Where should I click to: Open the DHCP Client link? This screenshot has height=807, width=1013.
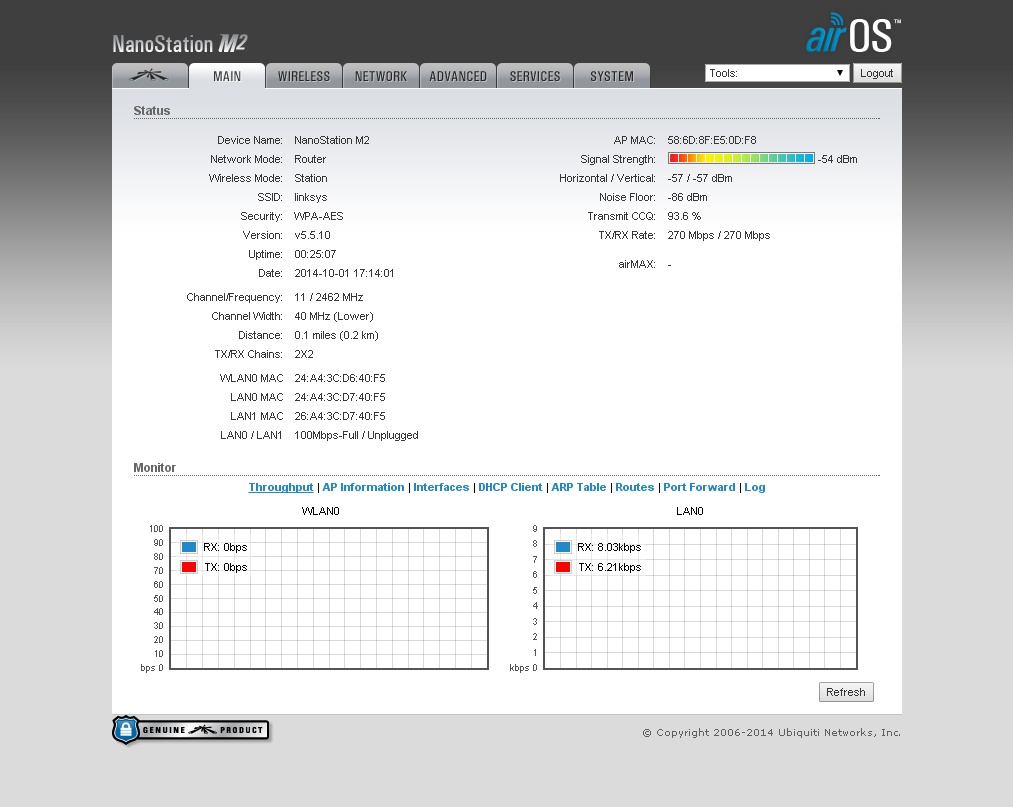510,487
